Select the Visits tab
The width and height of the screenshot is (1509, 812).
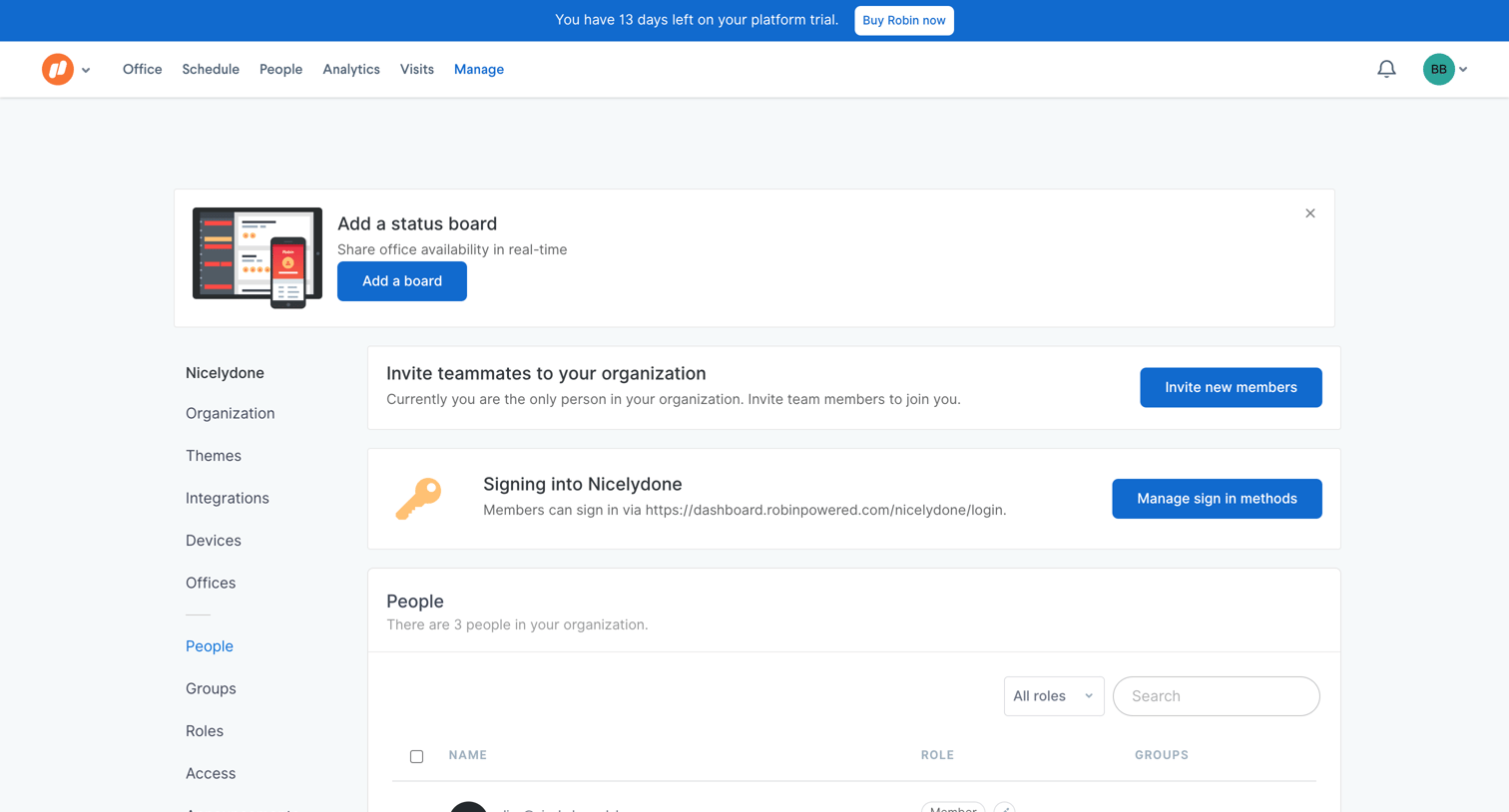point(417,69)
